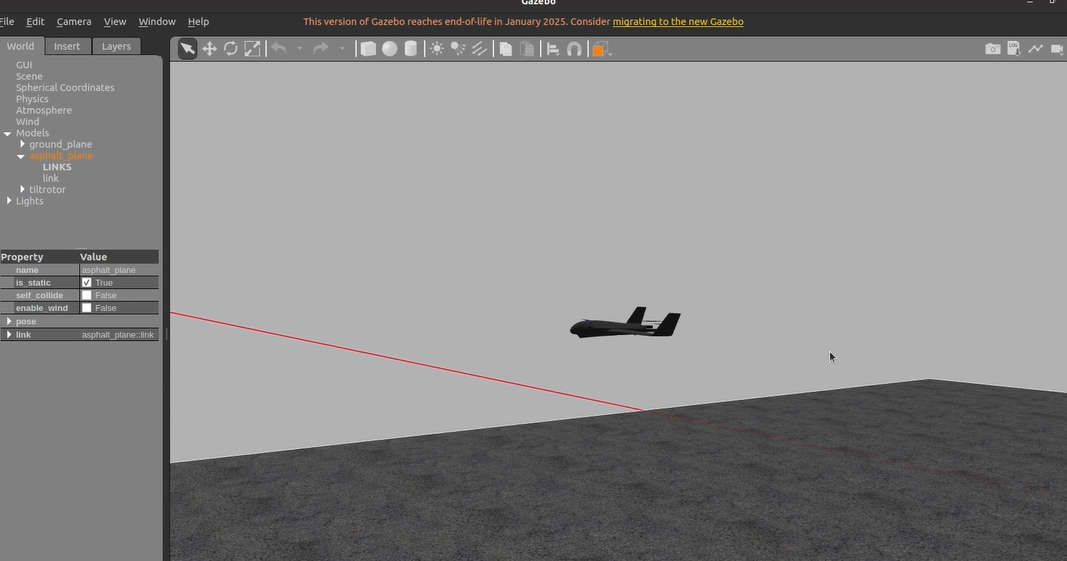Screen dimensions: 1067x561
Task: Open the data logging tool
Action: pos(1014,49)
